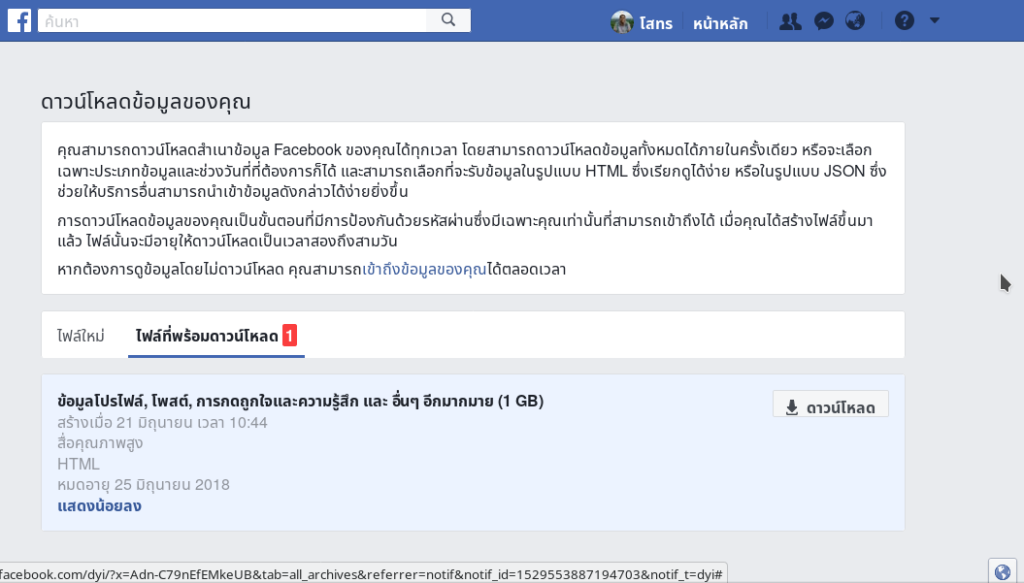This screenshot has width=1024, height=583.
Task: Follow เข้าถึงข้อมูลของคุณ link
Action: tap(424, 269)
